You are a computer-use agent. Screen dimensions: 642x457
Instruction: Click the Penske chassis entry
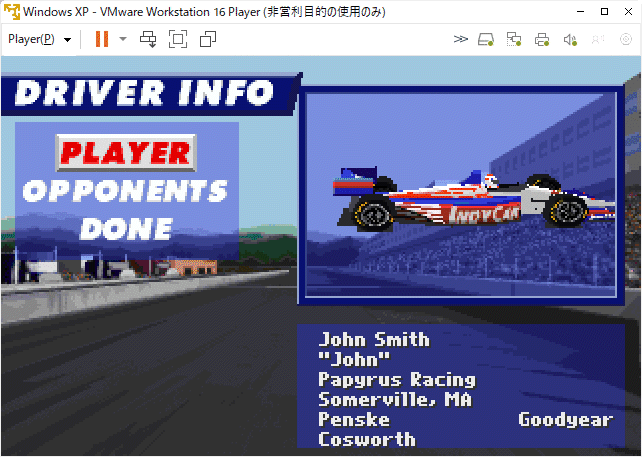point(354,419)
